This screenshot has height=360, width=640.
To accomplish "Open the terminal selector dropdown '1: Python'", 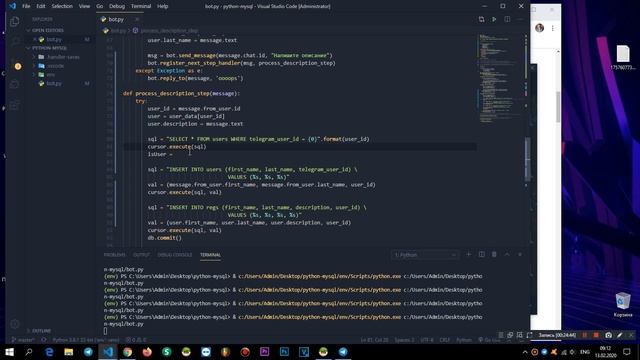I will coord(424,255).
